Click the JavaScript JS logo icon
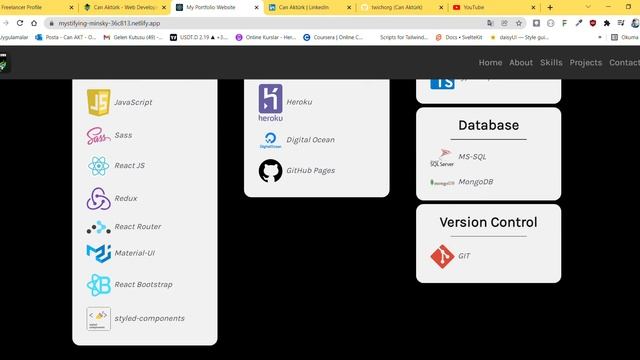Viewport: 640px width, 360px height. (x=98, y=102)
